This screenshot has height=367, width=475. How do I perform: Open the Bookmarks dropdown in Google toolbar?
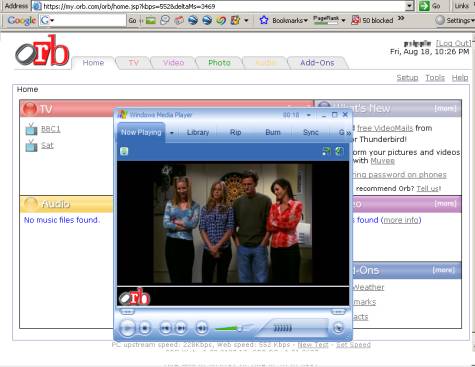(x=305, y=21)
